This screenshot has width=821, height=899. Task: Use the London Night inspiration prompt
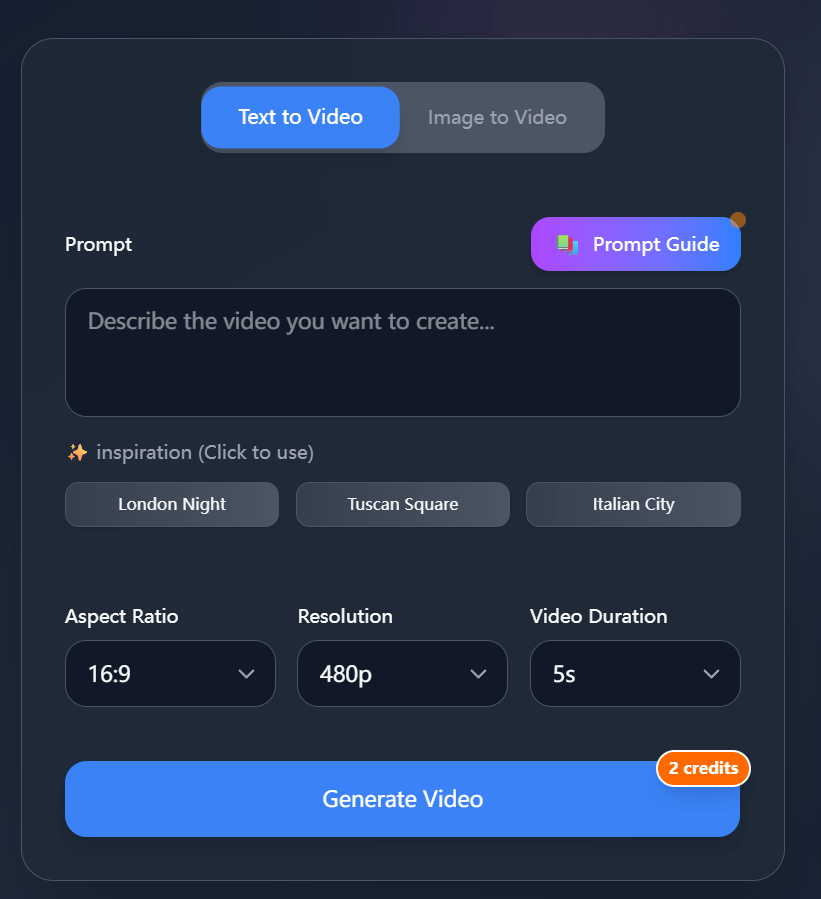(171, 504)
